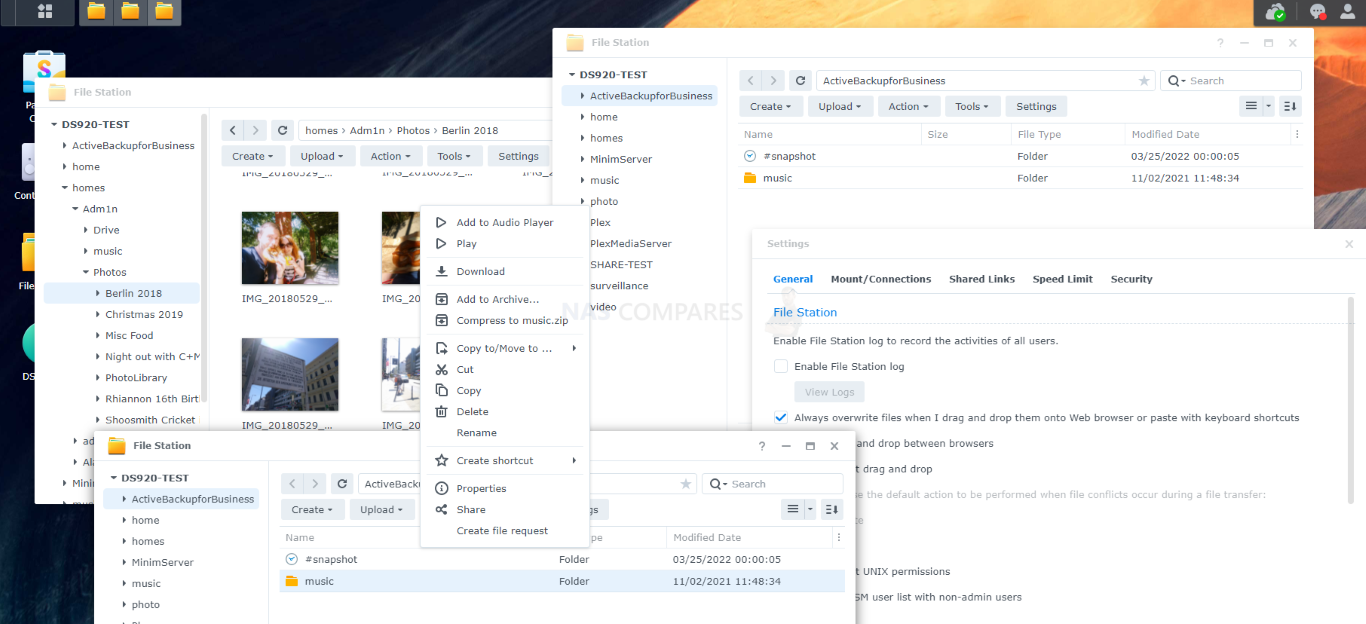Switch to Mount/Connections tab in Settings
The image size is (1366, 624).
[x=881, y=279]
